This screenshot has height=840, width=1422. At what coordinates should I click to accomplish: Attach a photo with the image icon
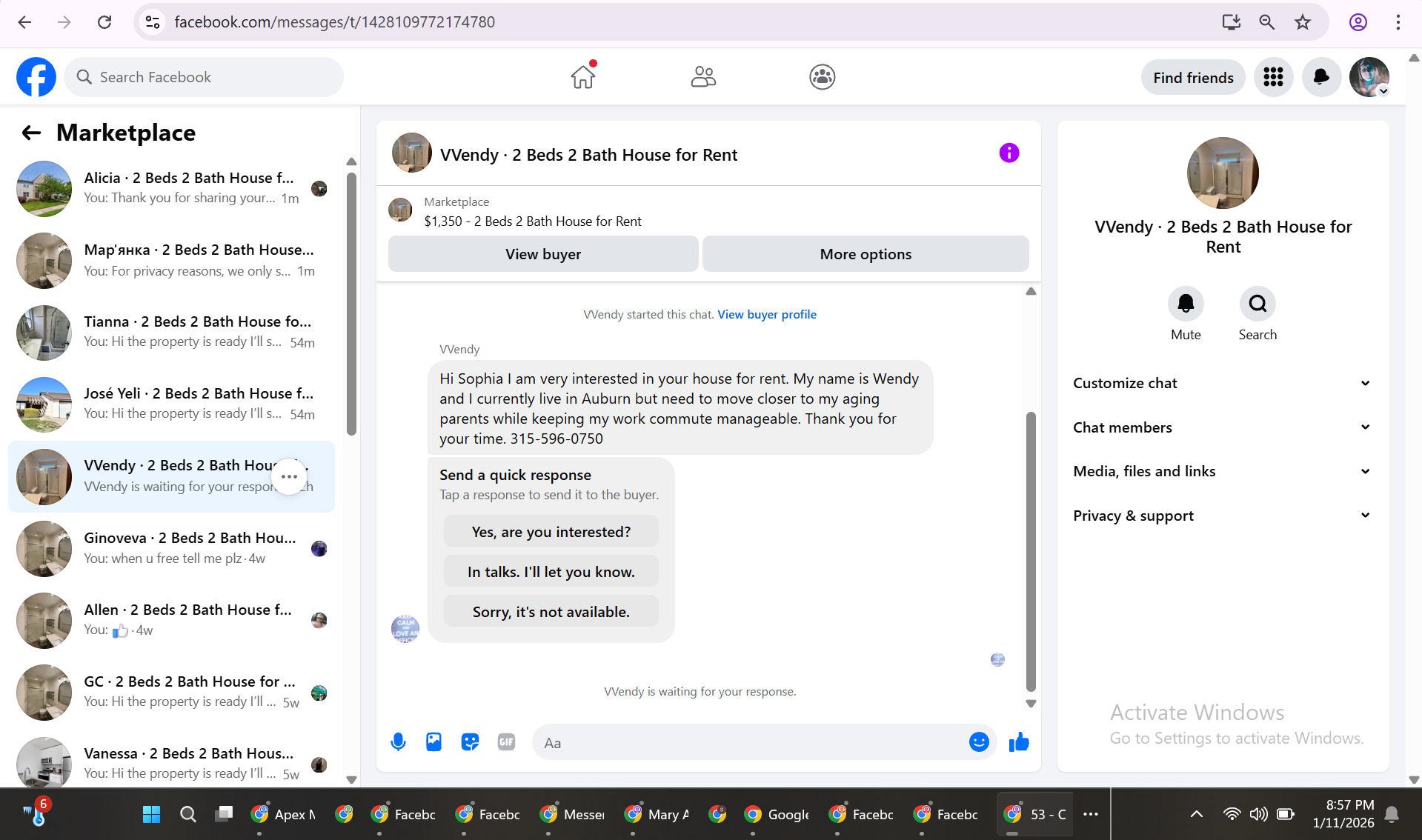tap(433, 741)
